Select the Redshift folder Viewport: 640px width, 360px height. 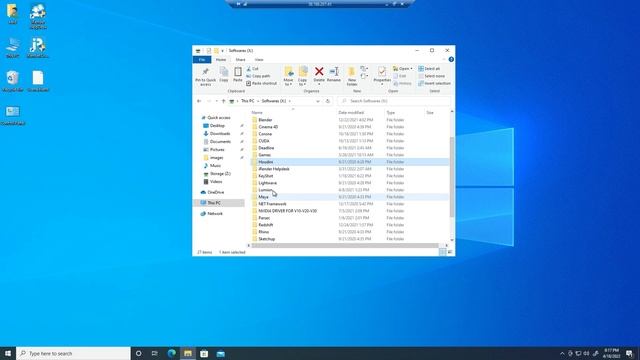tap(266, 225)
